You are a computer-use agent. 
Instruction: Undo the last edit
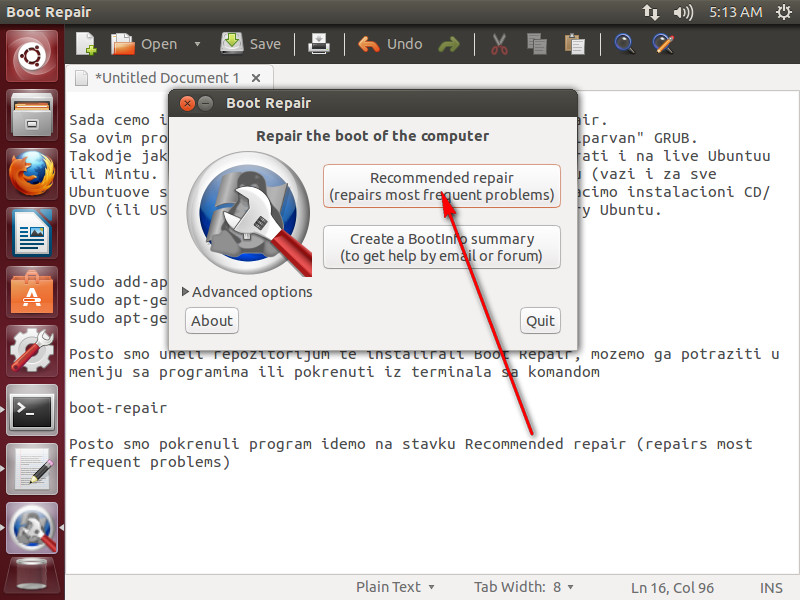point(390,44)
